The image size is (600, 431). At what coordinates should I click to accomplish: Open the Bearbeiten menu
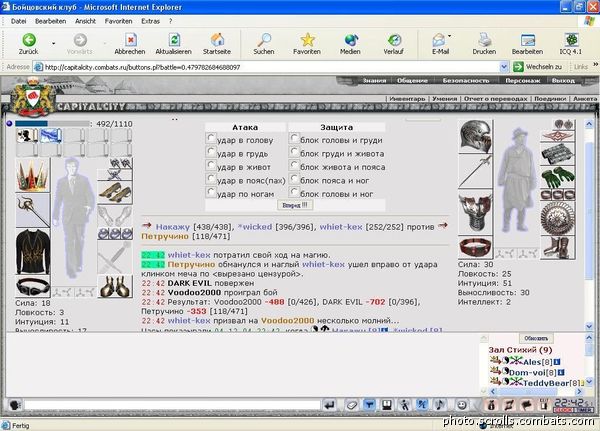(x=51, y=21)
